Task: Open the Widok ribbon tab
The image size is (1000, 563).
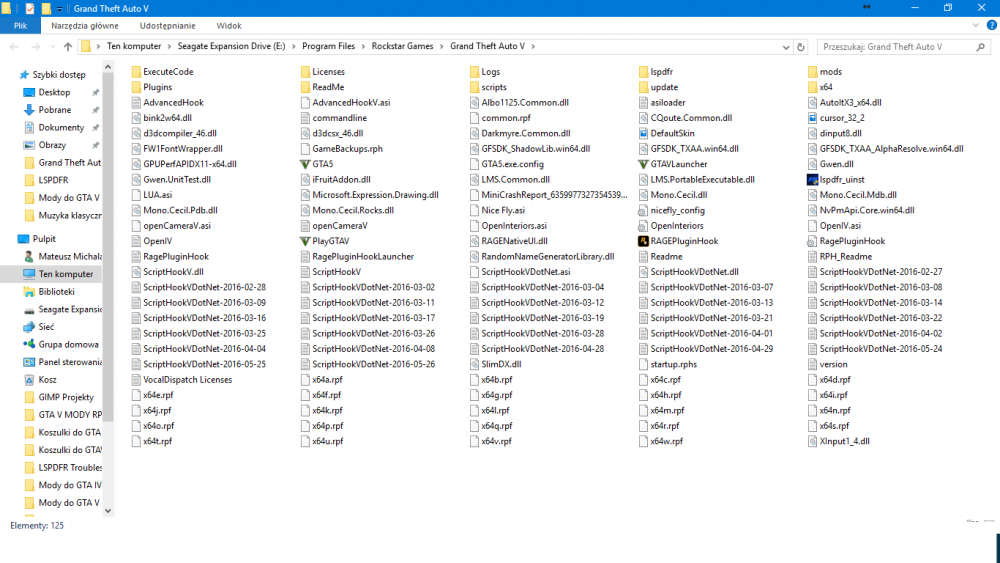Action: (x=229, y=26)
